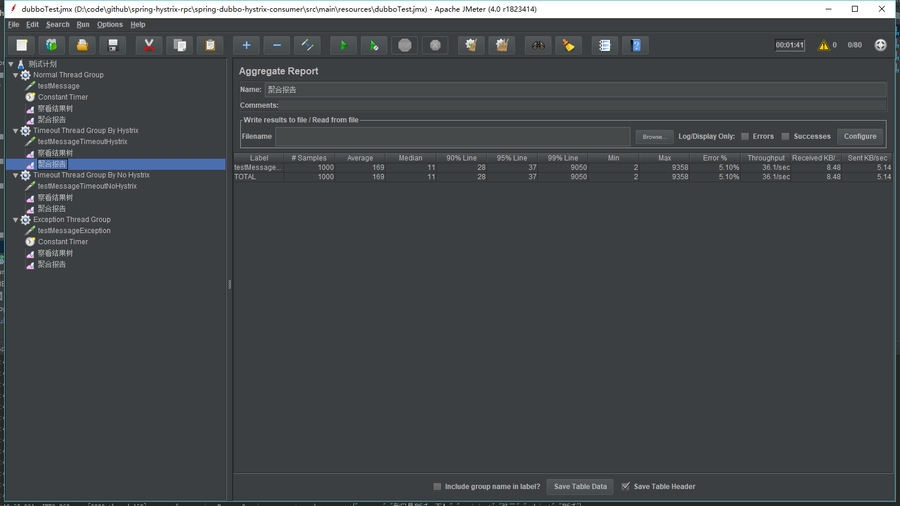Open the Options menu
This screenshot has width=900, height=506.
(110, 25)
